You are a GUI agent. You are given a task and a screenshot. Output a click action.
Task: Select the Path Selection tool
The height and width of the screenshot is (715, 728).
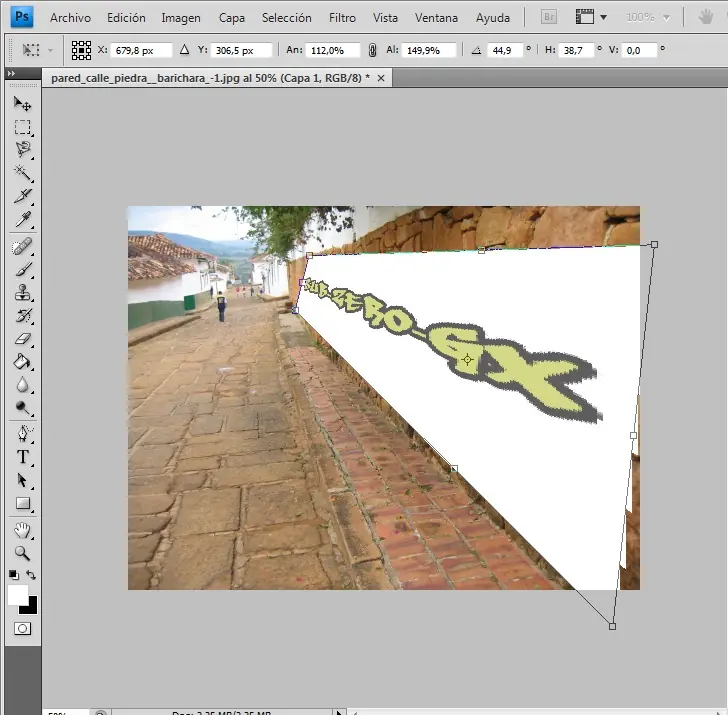(22, 480)
